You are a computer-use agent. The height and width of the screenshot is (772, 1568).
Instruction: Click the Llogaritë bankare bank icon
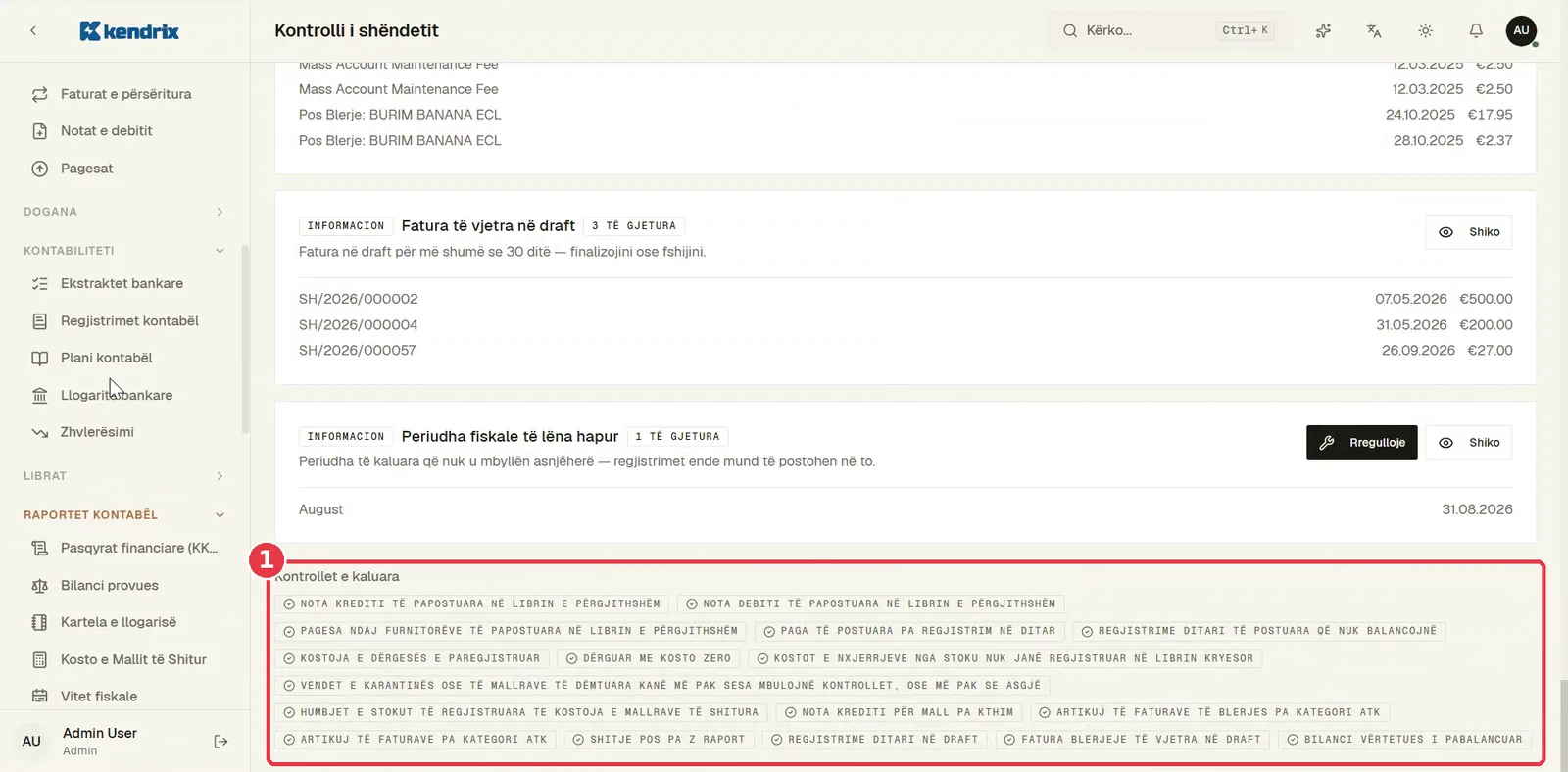[40, 396]
